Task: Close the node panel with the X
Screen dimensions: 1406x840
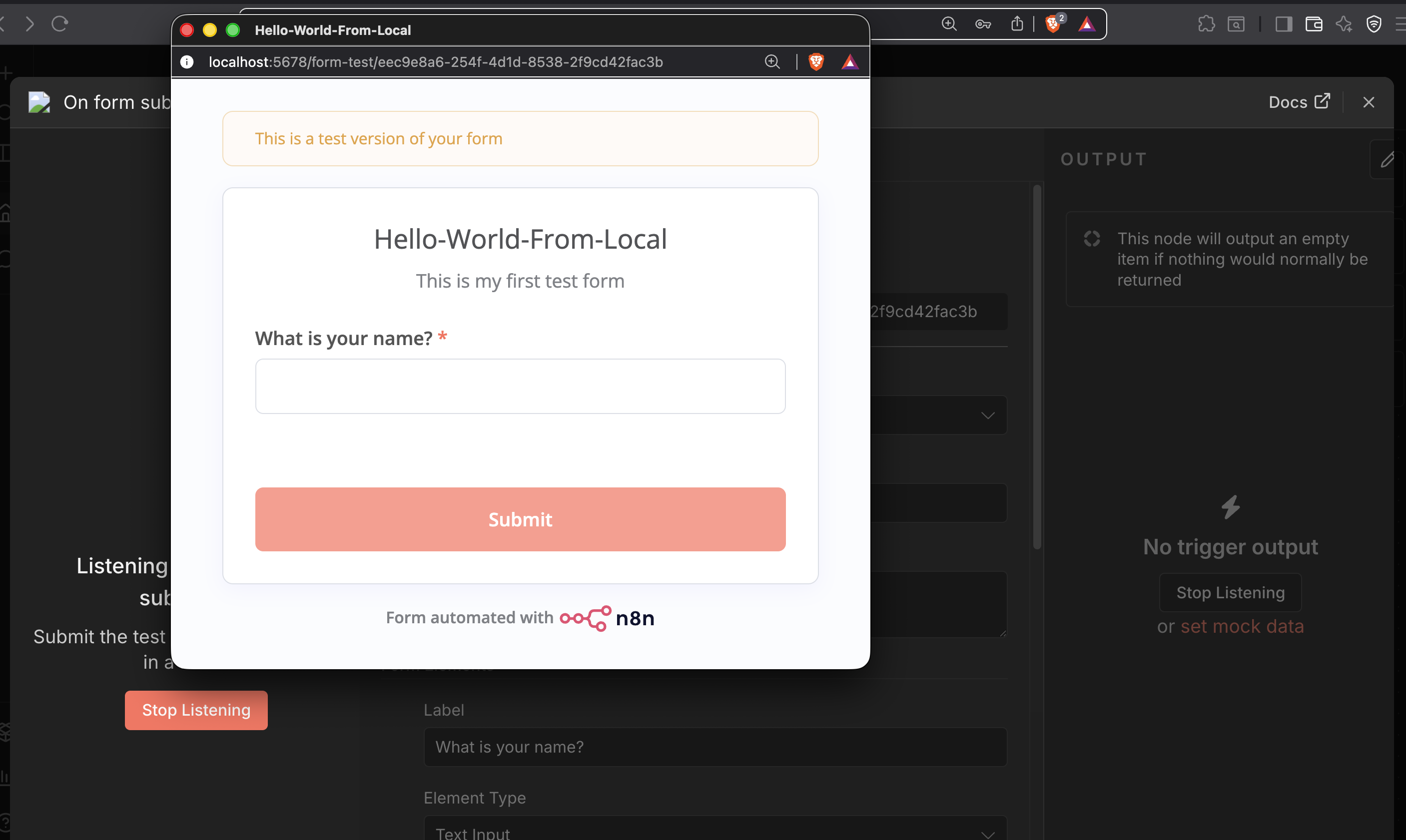Action: [x=1368, y=102]
